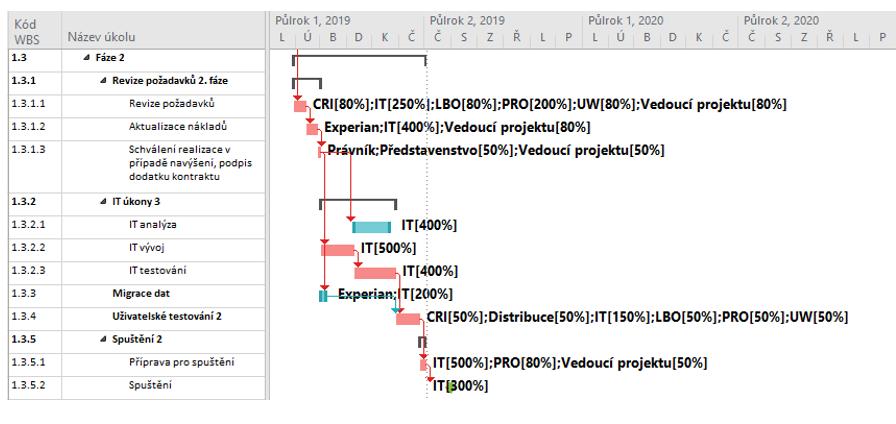Image resolution: width=896 pixels, height=424 pixels.
Task: Click the IT testování red Gantt bar
Action: (x=375, y=273)
